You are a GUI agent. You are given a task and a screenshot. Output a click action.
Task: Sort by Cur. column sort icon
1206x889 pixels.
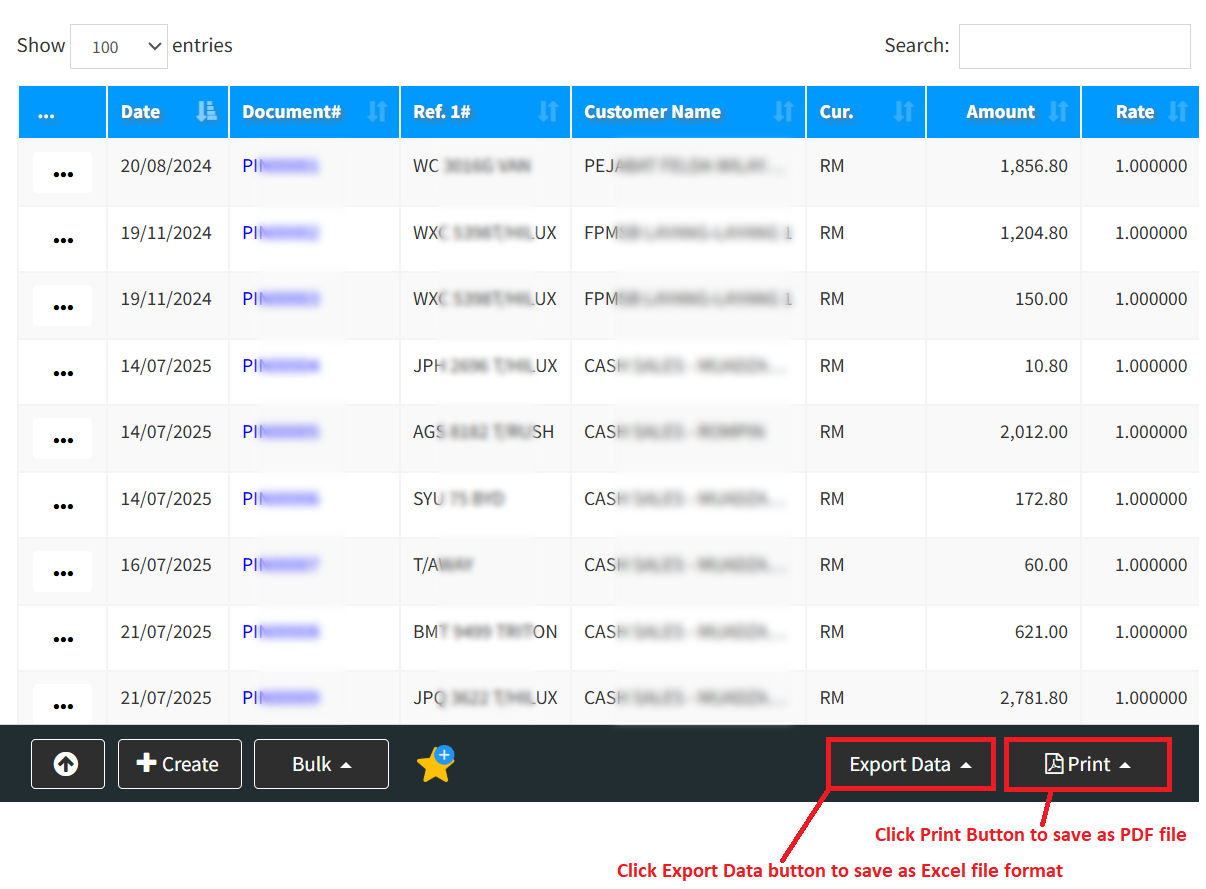[903, 112]
